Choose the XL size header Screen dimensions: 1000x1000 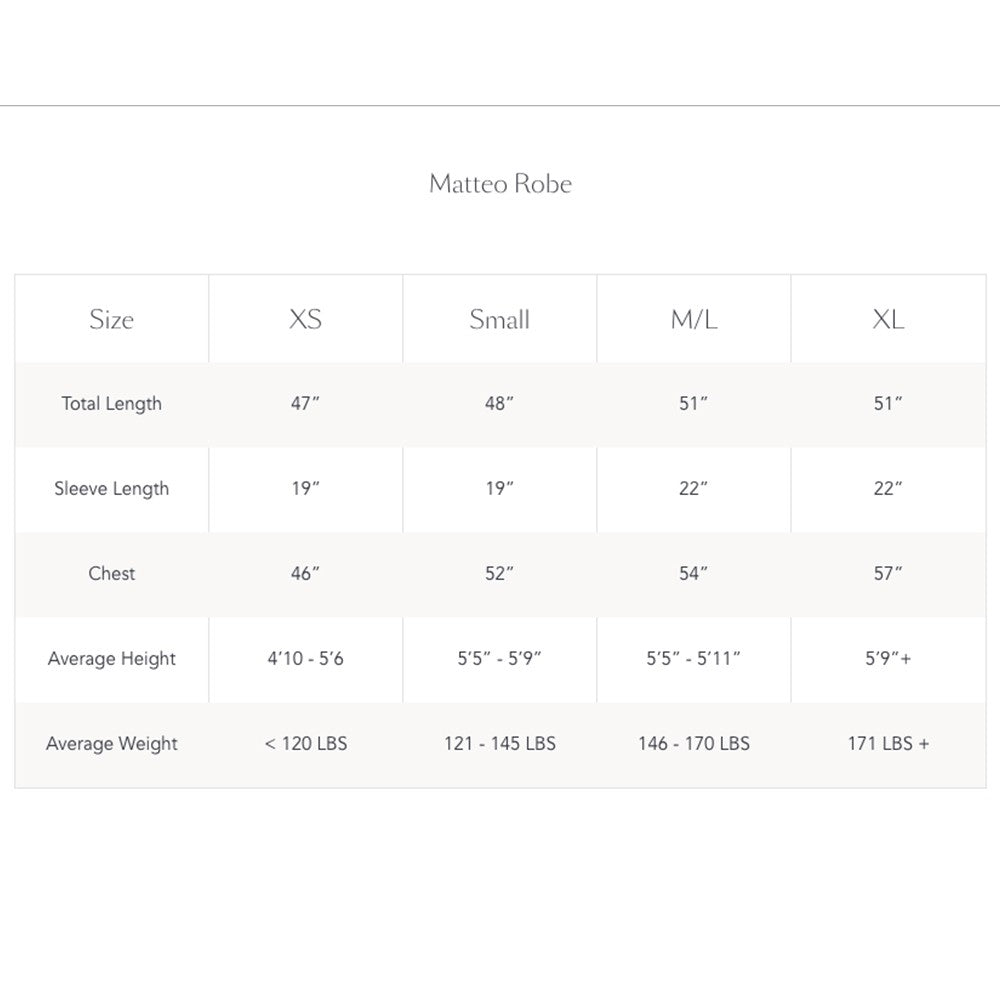click(887, 320)
